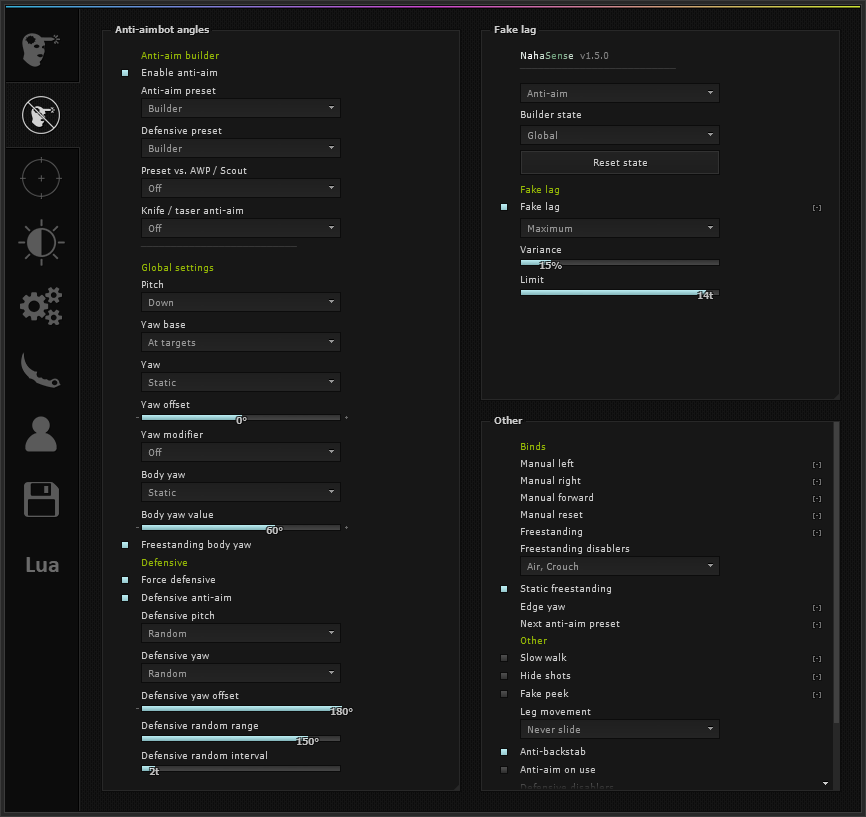This screenshot has height=817, width=866.
Task: Toggle Freestanding body yaw checkbox
Action: pyautogui.click(x=125, y=545)
